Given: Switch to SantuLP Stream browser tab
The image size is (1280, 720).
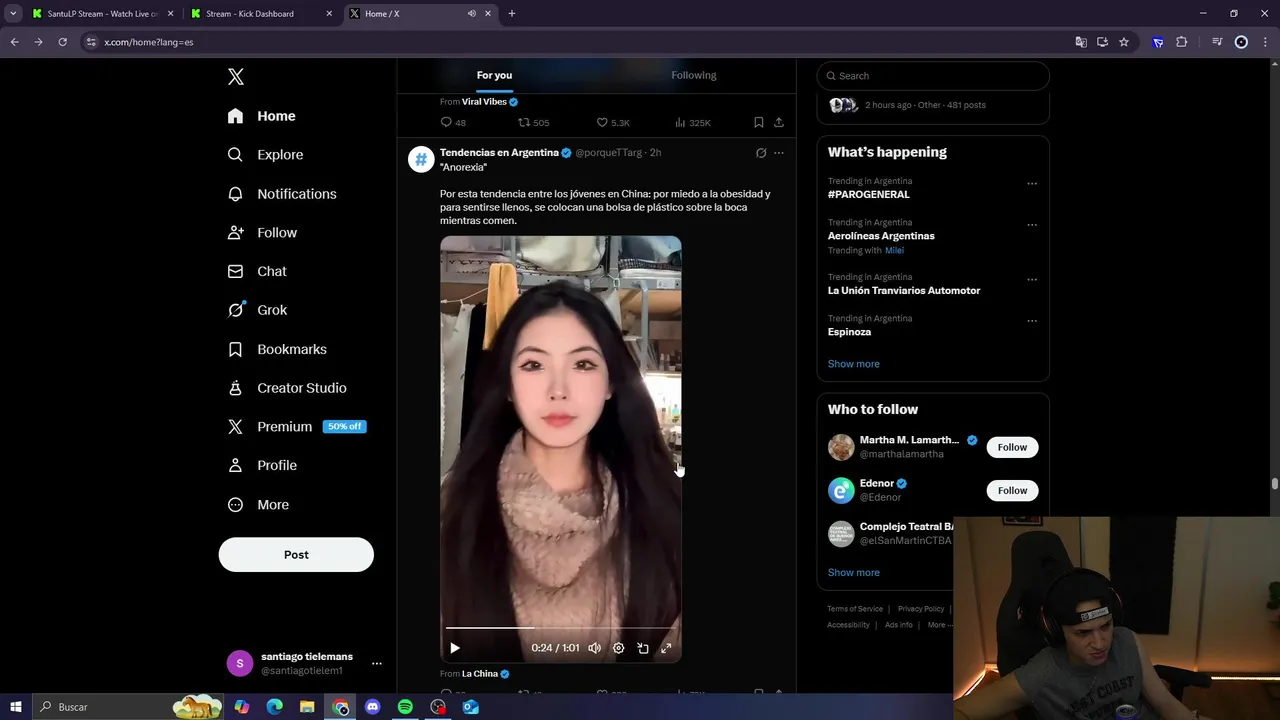Looking at the screenshot, I should click(104, 14).
